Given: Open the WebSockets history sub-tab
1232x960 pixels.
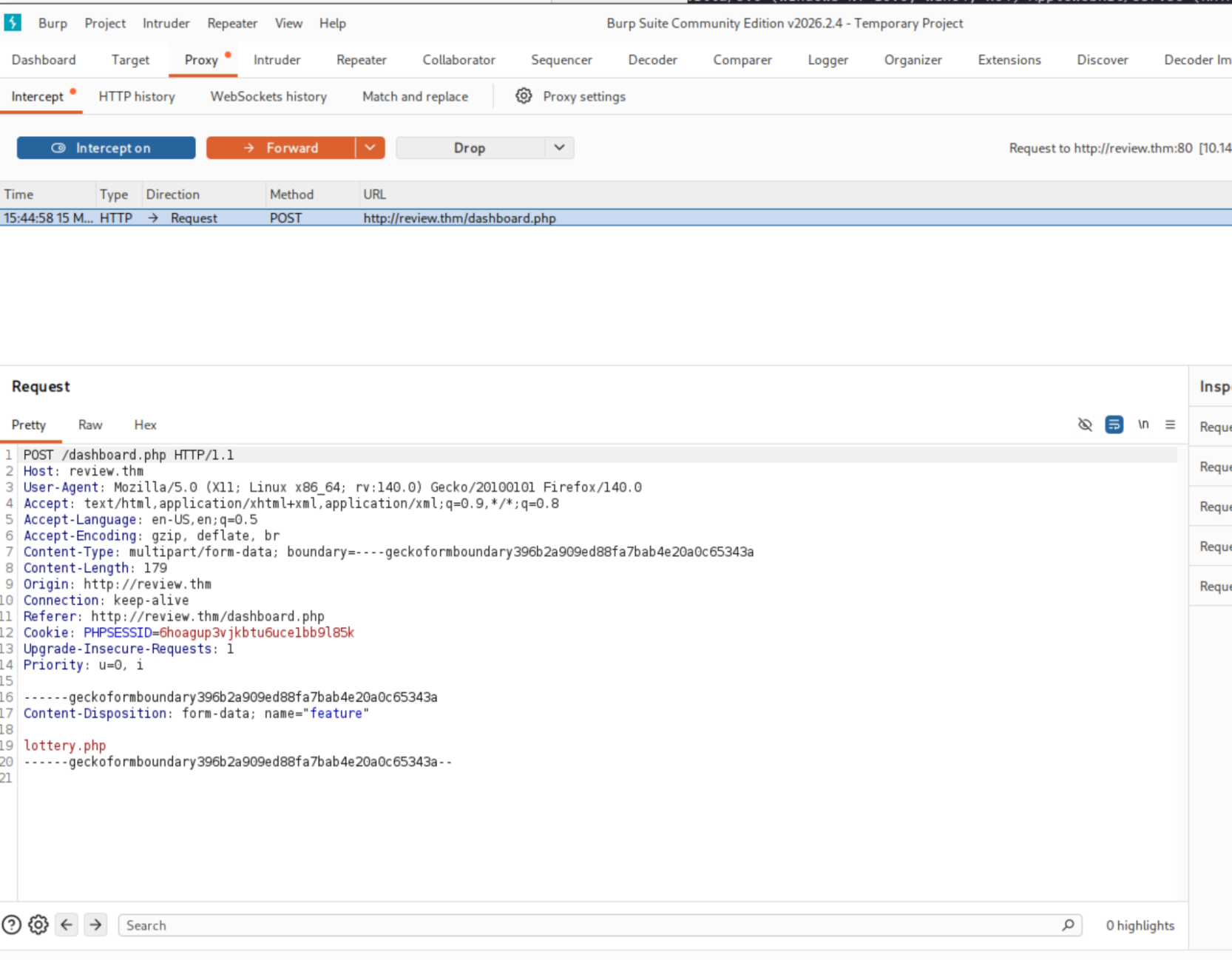Looking at the screenshot, I should coord(268,97).
